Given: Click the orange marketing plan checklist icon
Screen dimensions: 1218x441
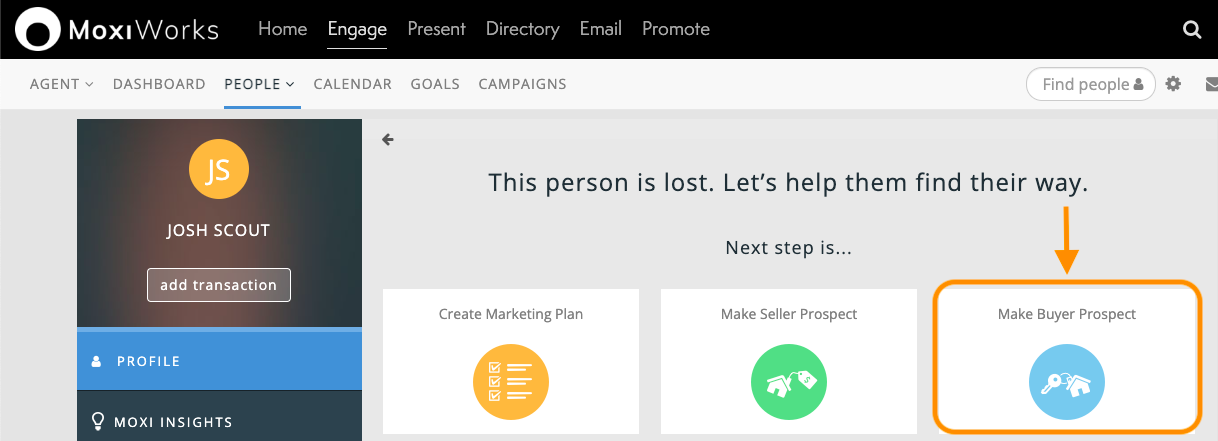Looking at the screenshot, I should click(511, 383).
